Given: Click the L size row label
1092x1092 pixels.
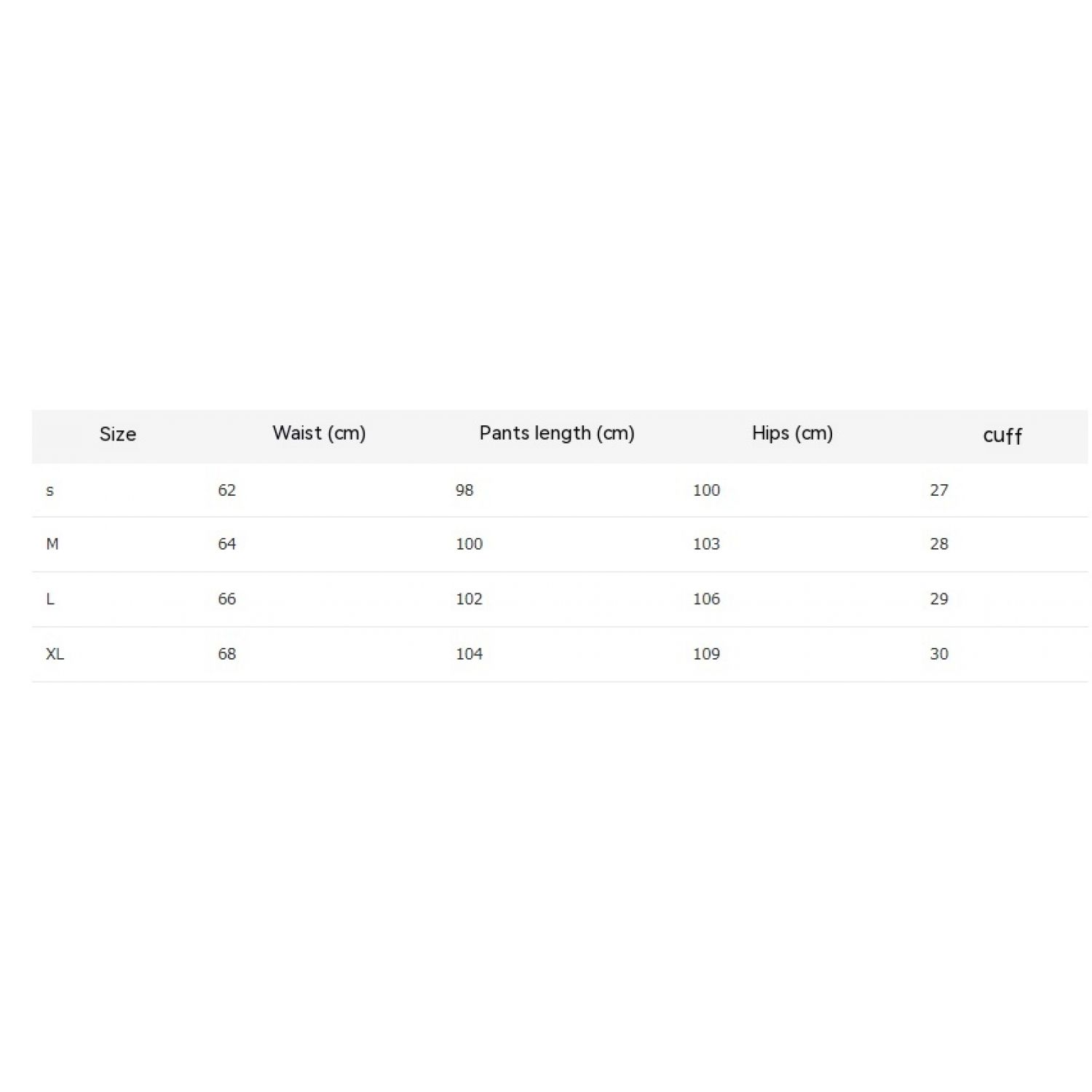Looking at the screenshot, I should [x=50, y=599].
